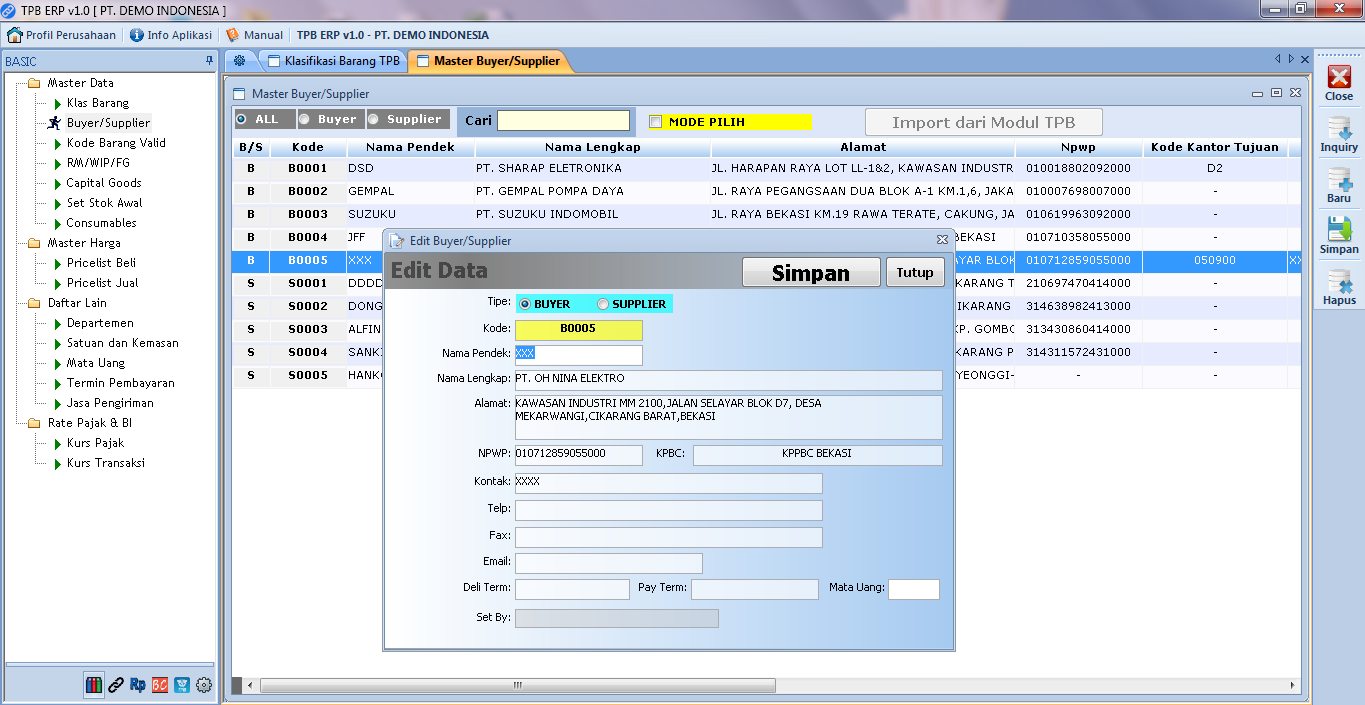The height and width of the screenshot is (705, 1365).
Task: Click the Import dari Modul TPB button
Action: pyautogui.click(x=983, y=122)
